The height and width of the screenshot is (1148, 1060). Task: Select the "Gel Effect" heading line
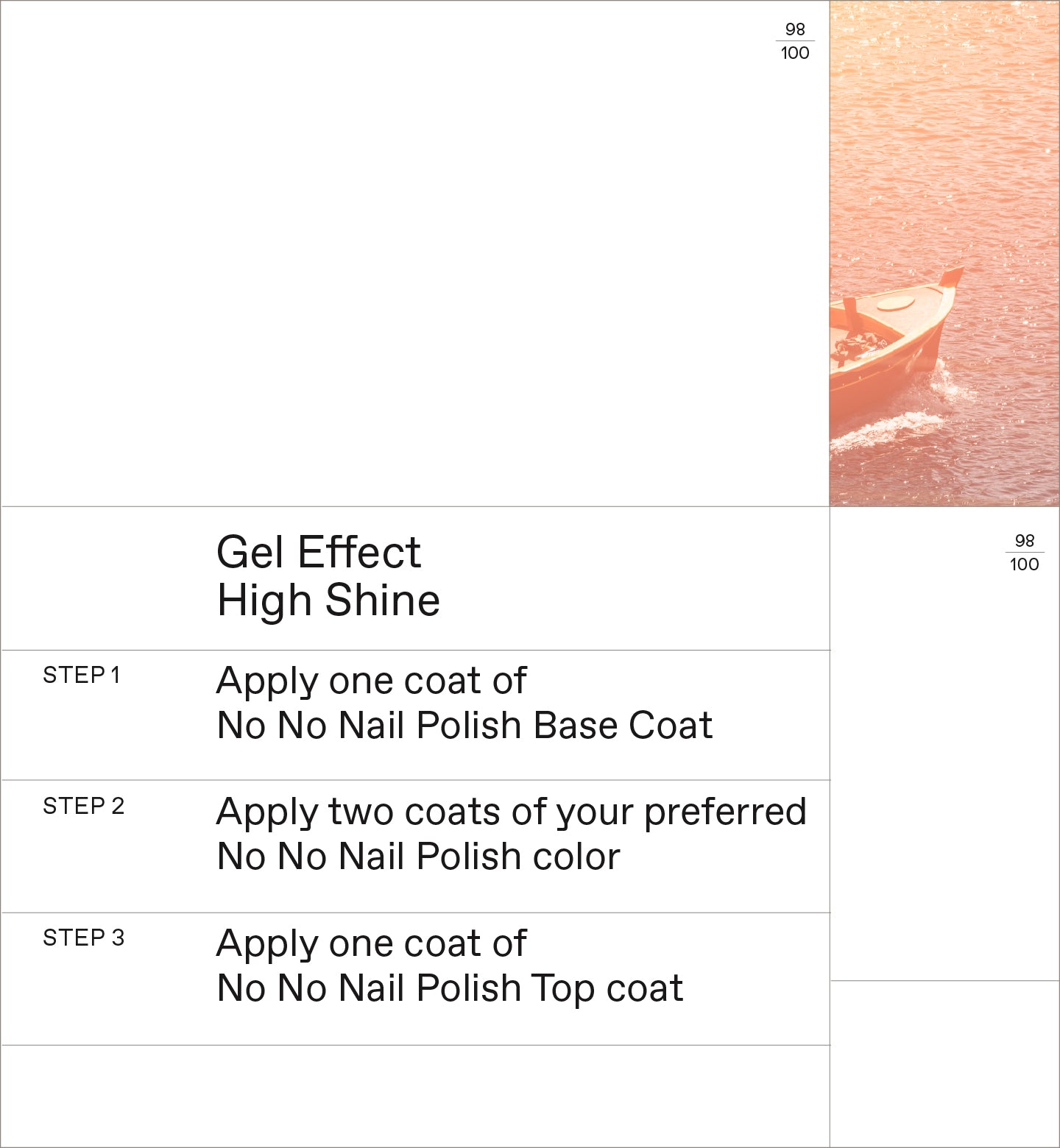click(318, 552)
